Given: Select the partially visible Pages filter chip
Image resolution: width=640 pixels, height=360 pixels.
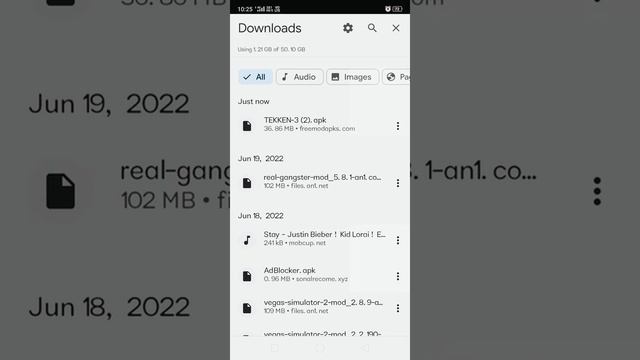Looking at the screenshot, I should point(396,77).
